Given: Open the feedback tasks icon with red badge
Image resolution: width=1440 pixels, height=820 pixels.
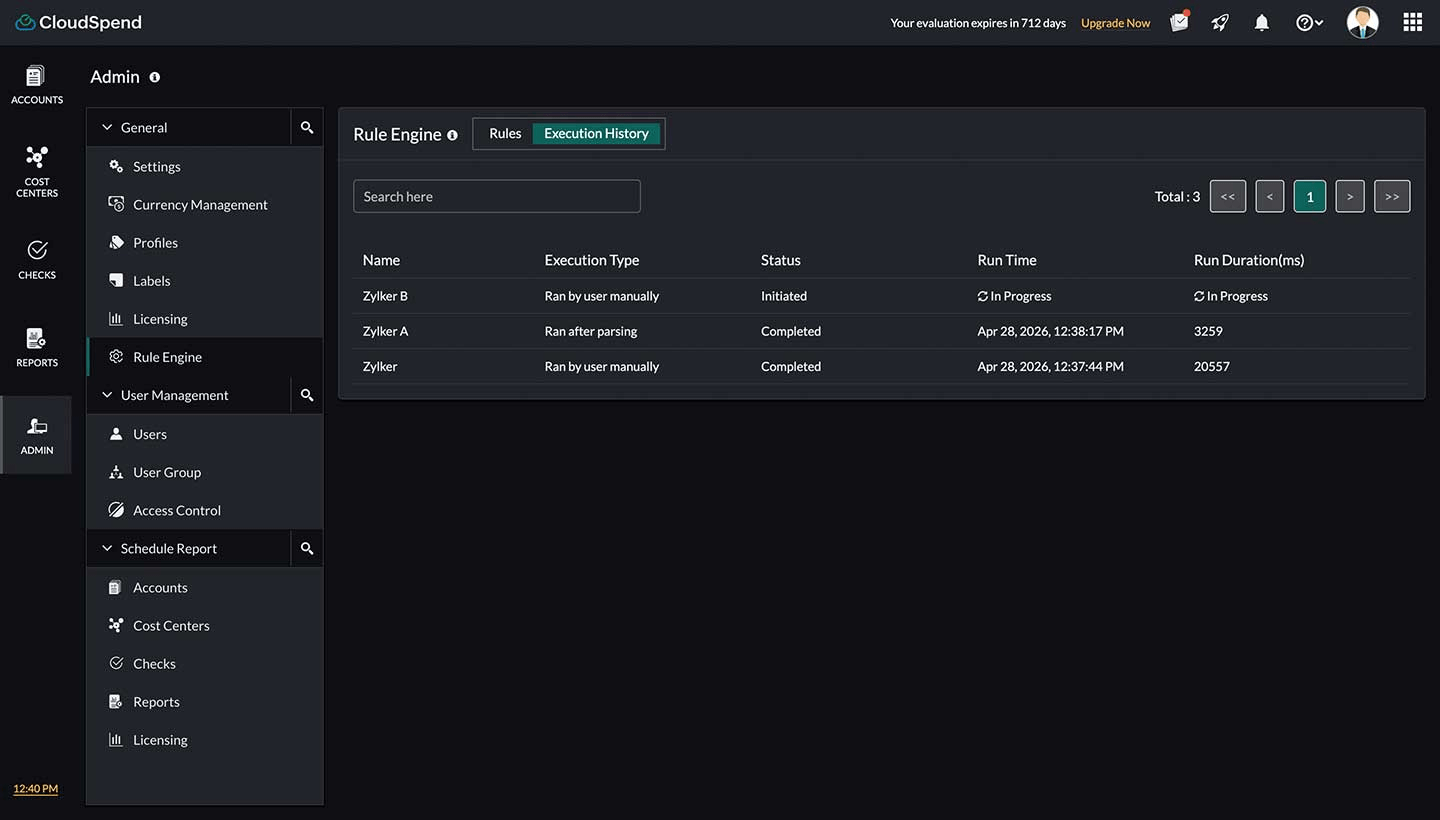Looking at the screenshot, I should coord(1178,22).
